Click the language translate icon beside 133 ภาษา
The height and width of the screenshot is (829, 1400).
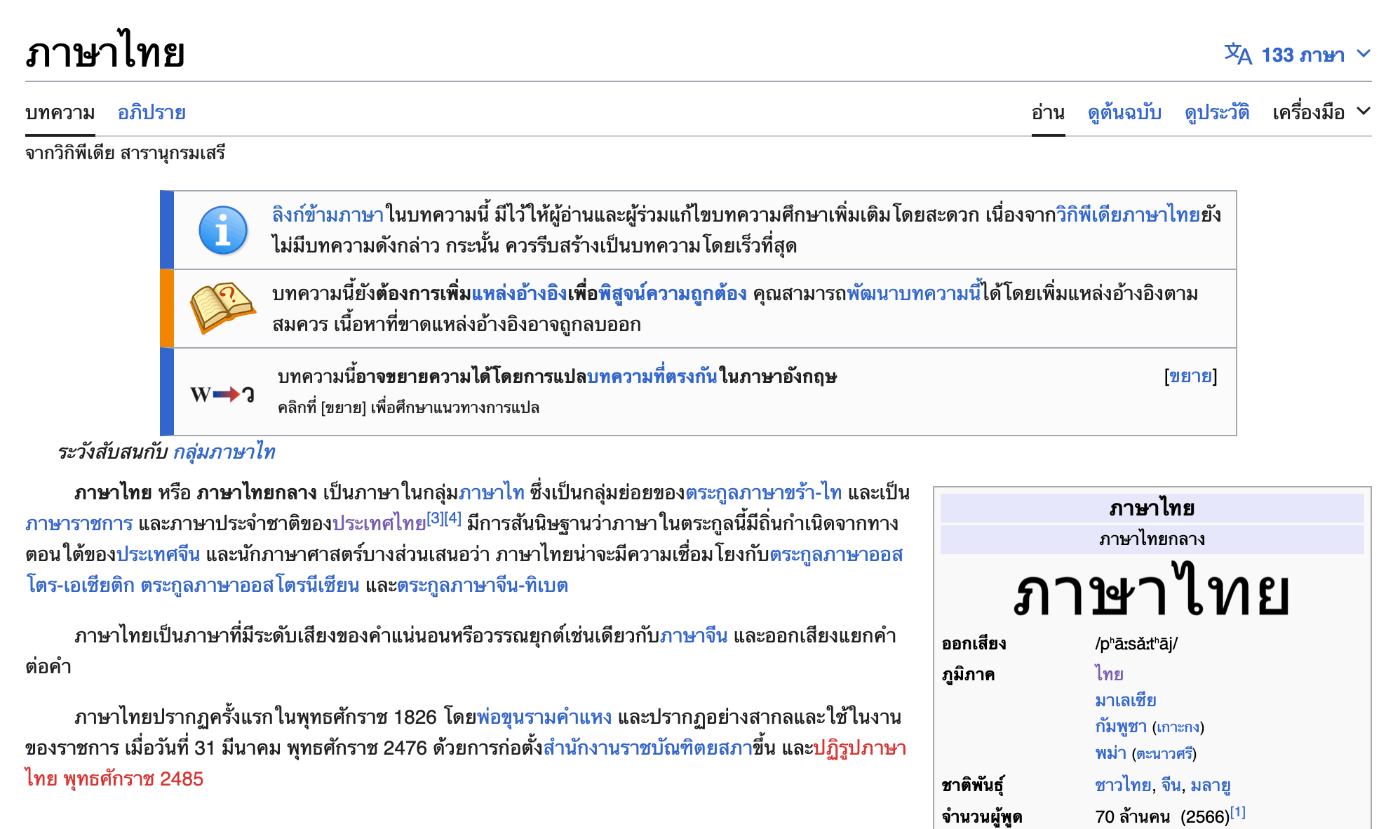click(x=1238, y=54)
